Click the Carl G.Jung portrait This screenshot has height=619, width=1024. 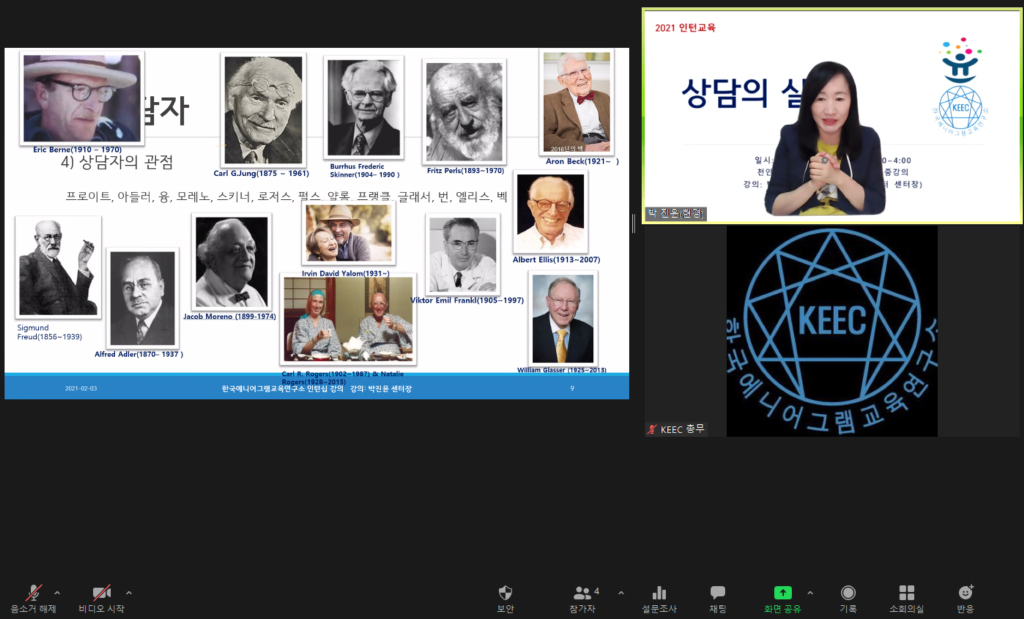pos(263,110)
